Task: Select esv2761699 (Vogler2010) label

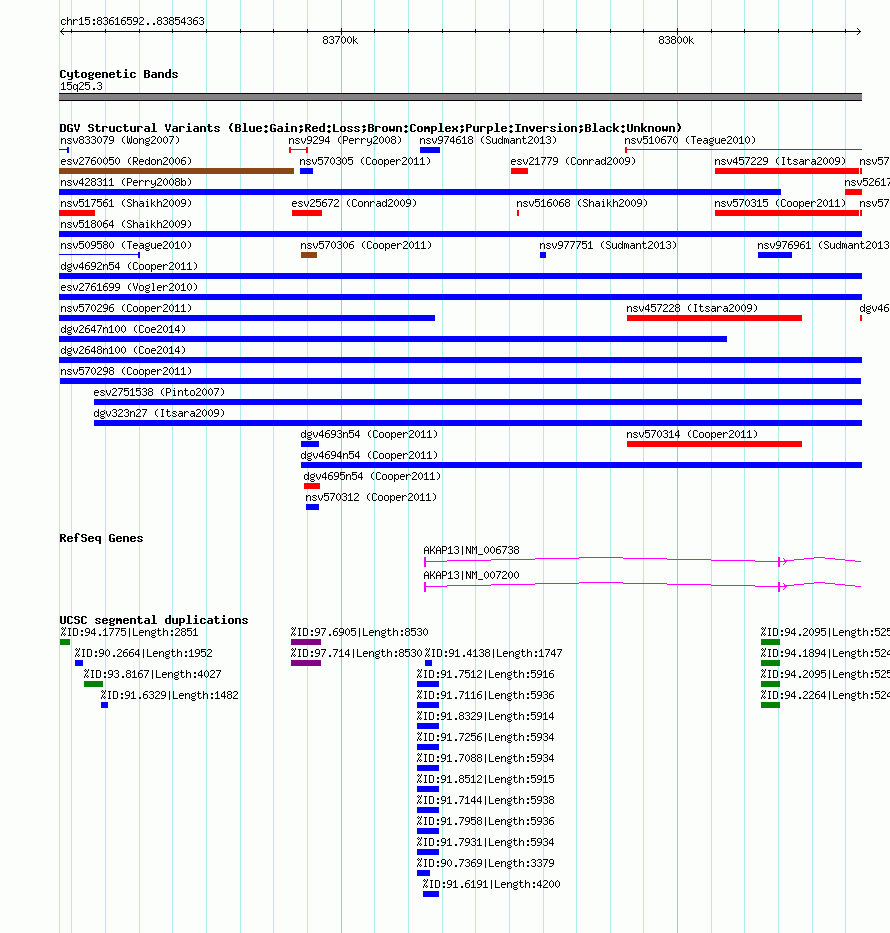Action: [129, 287]
